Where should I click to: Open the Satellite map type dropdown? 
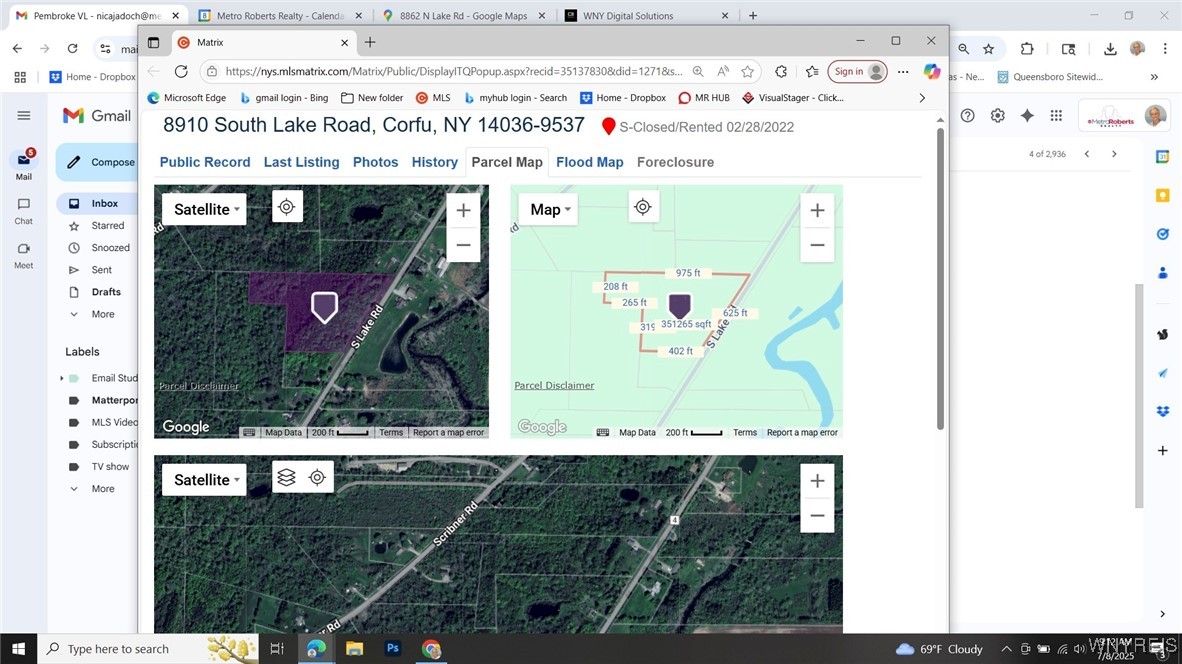(x=204, y=209)
